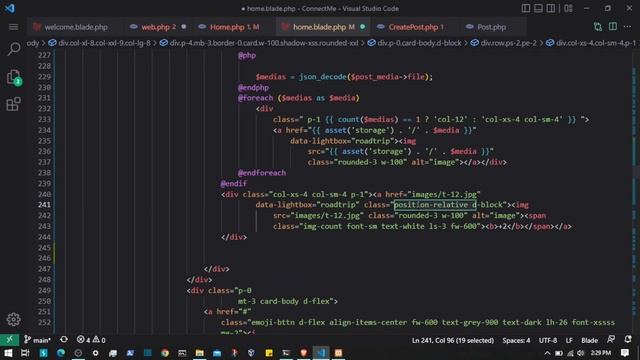
Task: Open the Search view in activity bar
Action: point(13,49)
